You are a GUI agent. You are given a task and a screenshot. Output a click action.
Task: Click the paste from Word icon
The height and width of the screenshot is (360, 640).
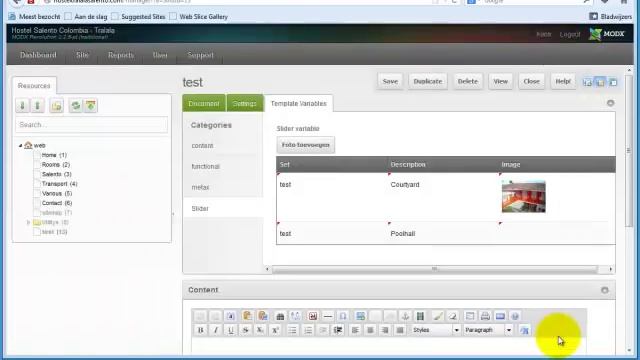[263, 316]
